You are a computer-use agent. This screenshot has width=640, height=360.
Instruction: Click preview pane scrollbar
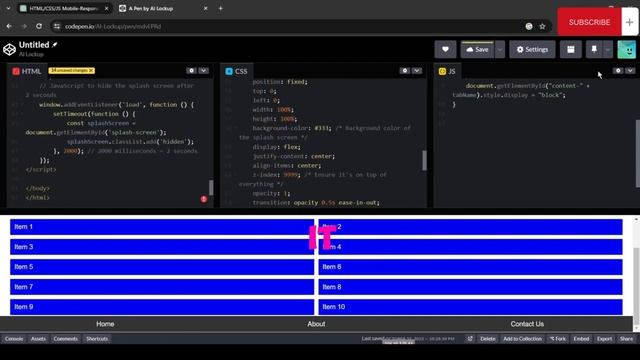point(636,286)
